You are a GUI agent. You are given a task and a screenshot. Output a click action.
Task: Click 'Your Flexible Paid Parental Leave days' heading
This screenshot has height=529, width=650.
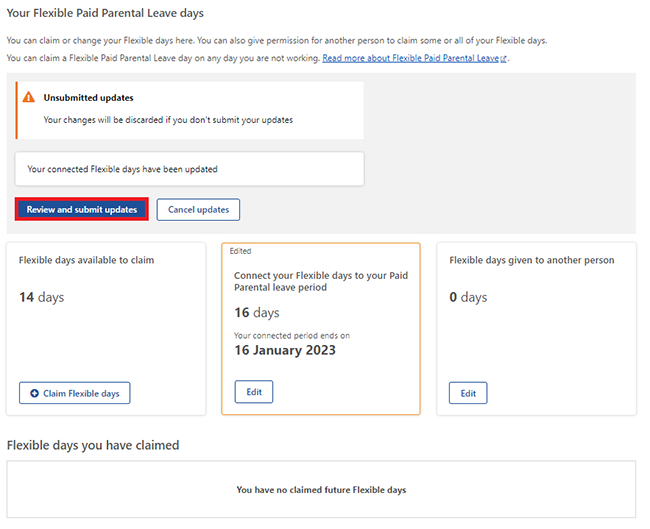tap(105, 13)
